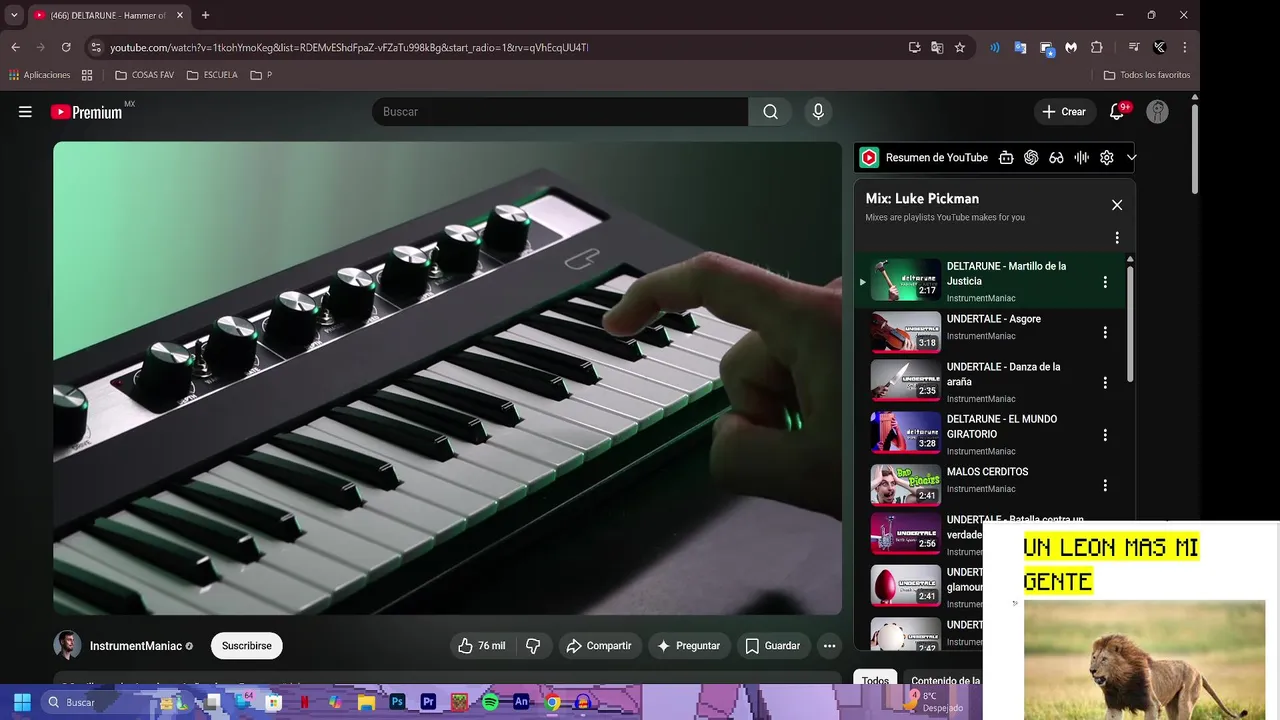The height and width of the screenshot is (720, 1280).
Task: Start voice search with microphone icon
Action: (818, 112)
